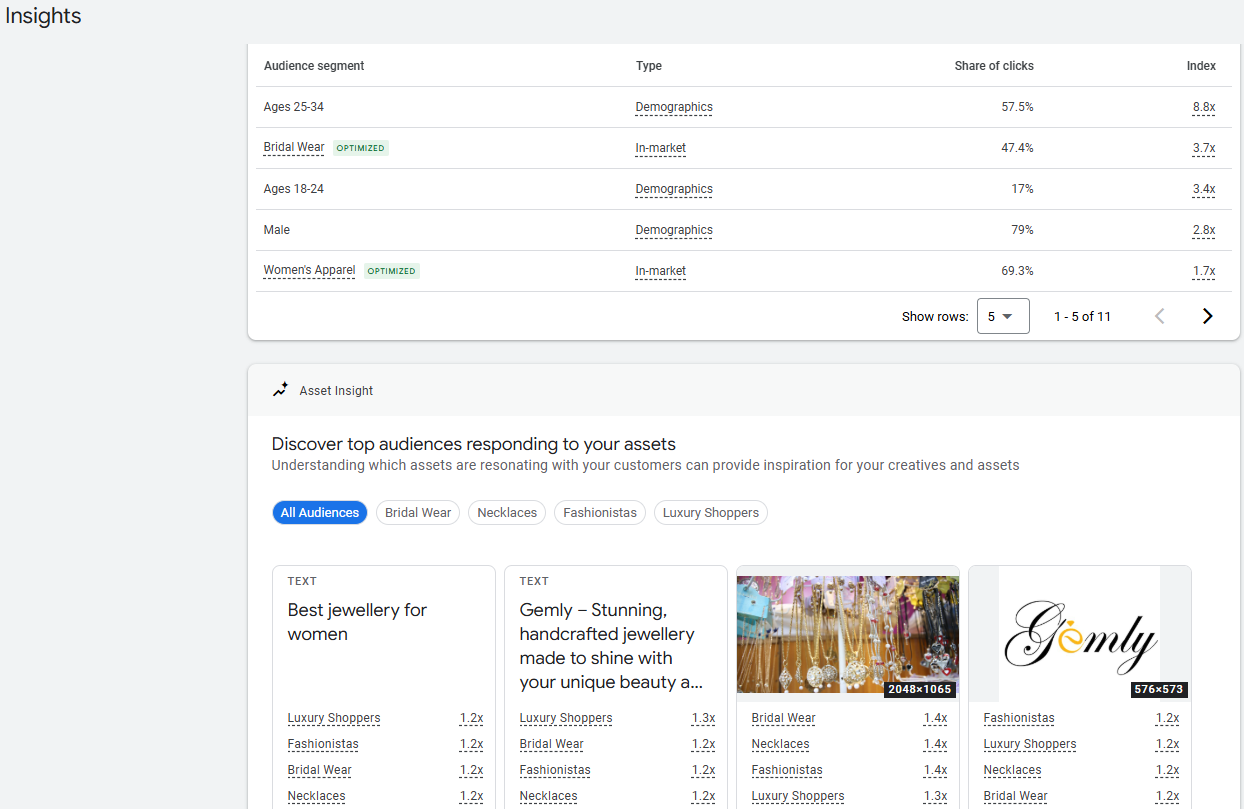1244x809 pixels.
Task: Click Necklaces in Best jewellery card
Action: coord(317,796)
